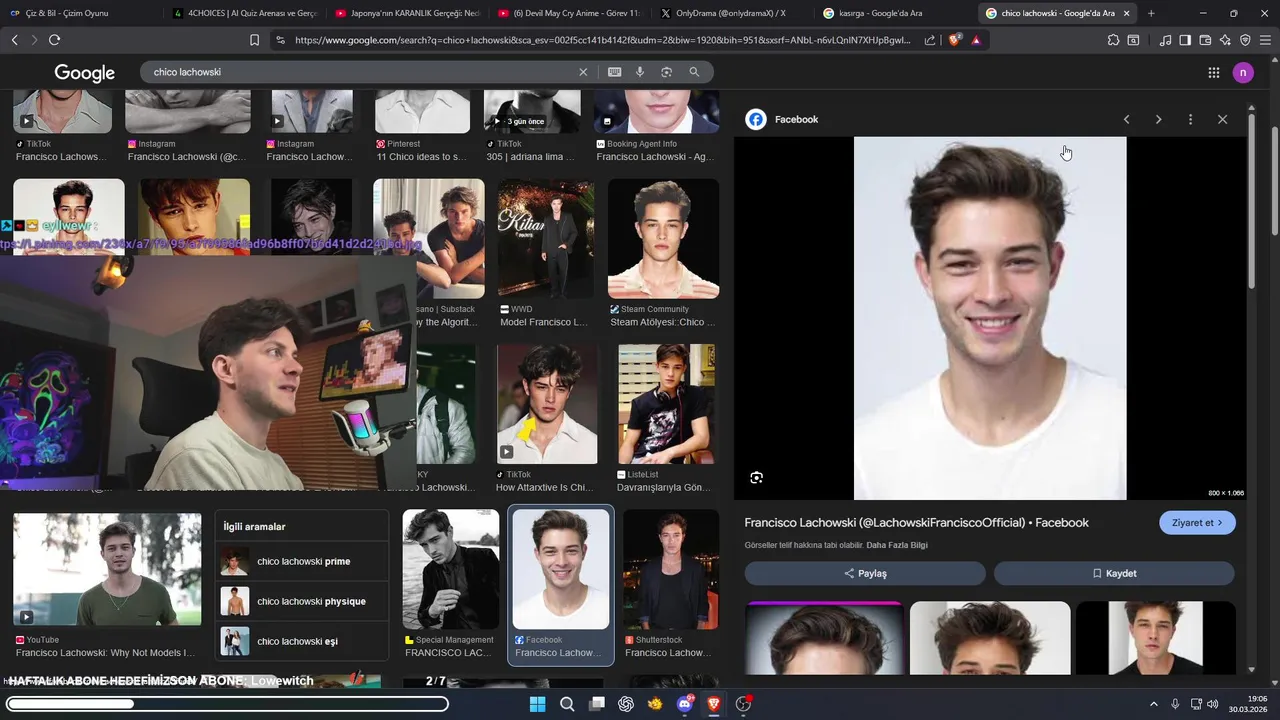The width and height of the screenshot is (1280, 720).
Task: Switch to the OnlyDrama X tab
Action: click(x=731, y=13)
